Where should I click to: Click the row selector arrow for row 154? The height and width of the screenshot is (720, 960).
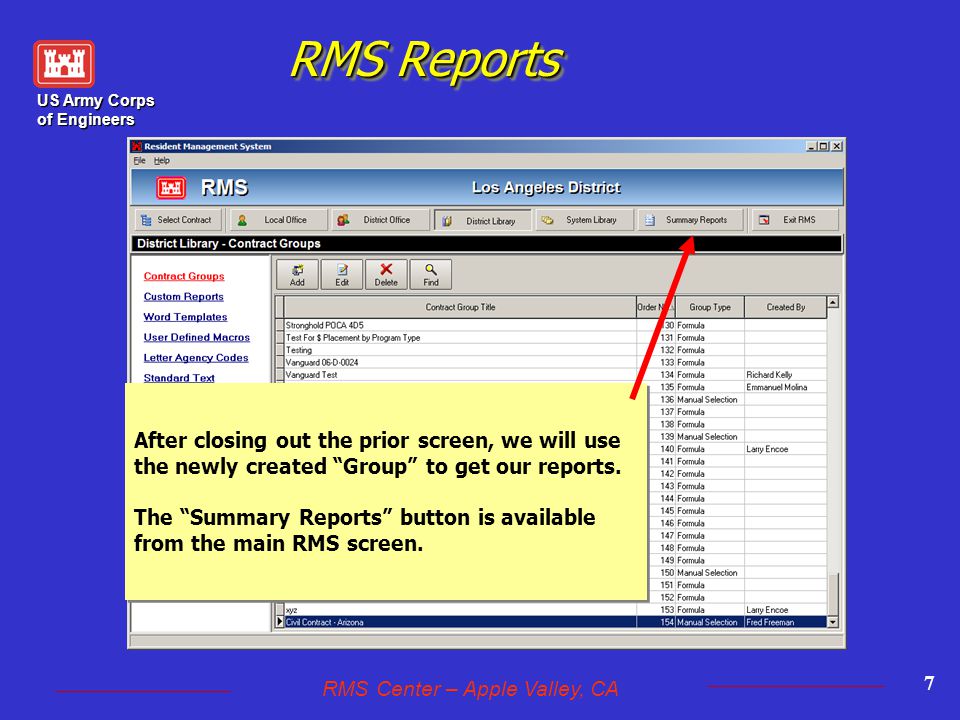tap(280, 622)
